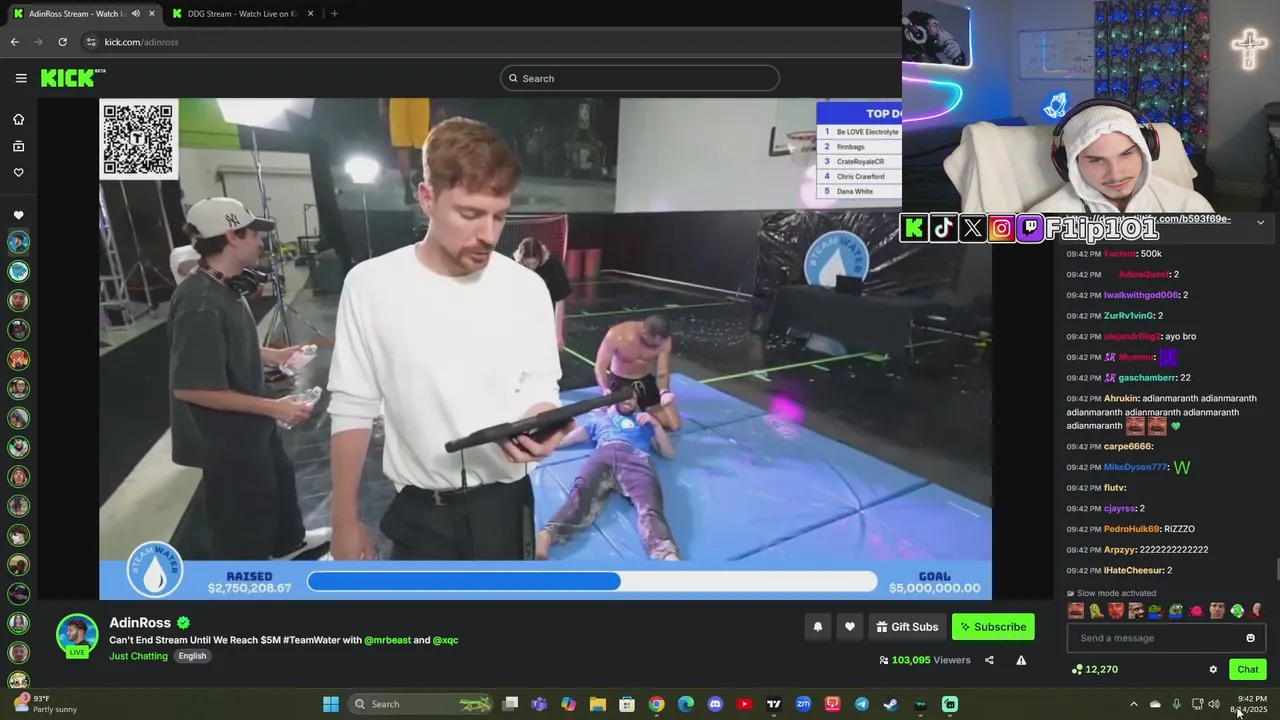The image size is (1280, 720).
Task: Open chat settings gear icon
Action: tap(1213, 670)
